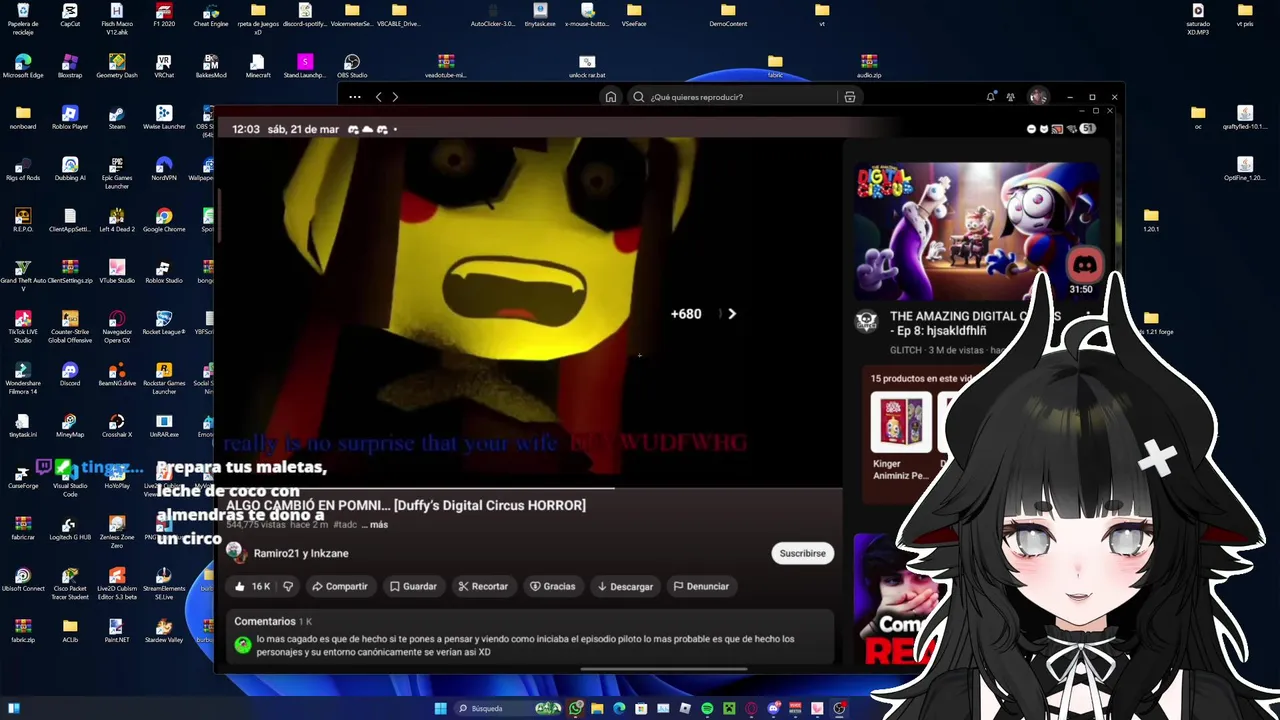Click the Guardar button under the video
Screen dimensions: 1280x720
(x=413, y=586)
